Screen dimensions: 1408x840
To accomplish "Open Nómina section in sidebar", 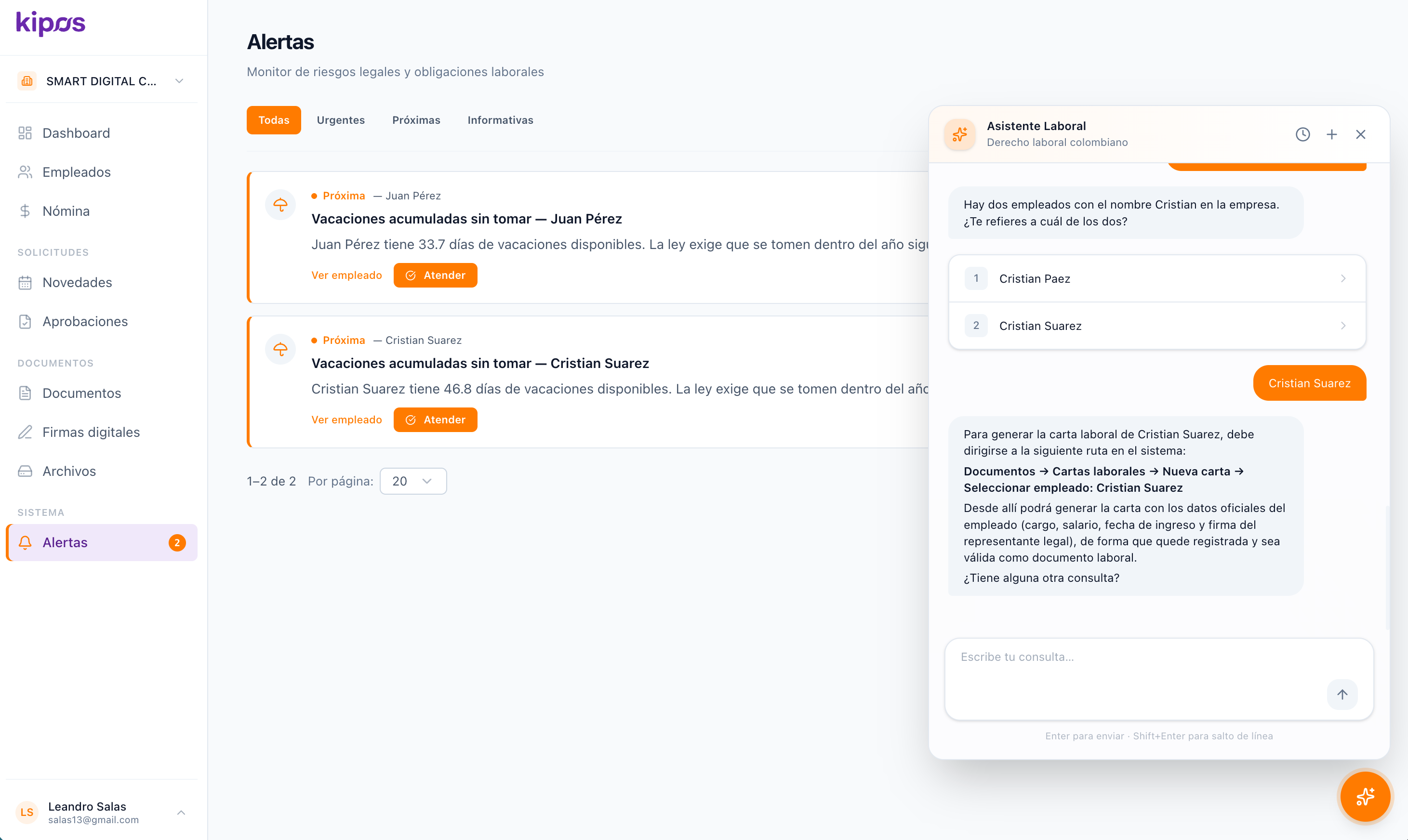I will point(66,211).
